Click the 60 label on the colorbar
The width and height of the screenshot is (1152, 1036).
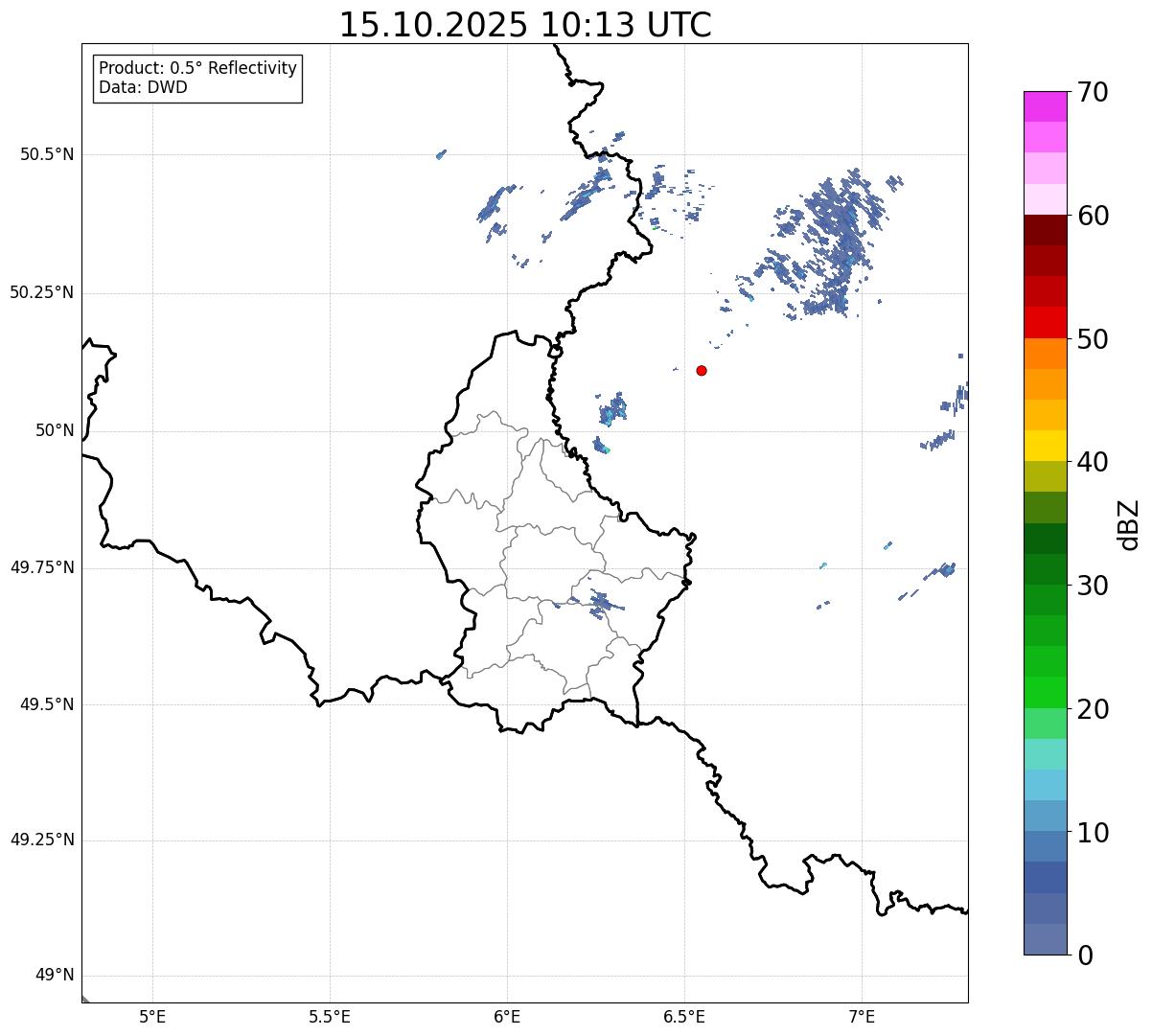click(x=1093, y=216)
